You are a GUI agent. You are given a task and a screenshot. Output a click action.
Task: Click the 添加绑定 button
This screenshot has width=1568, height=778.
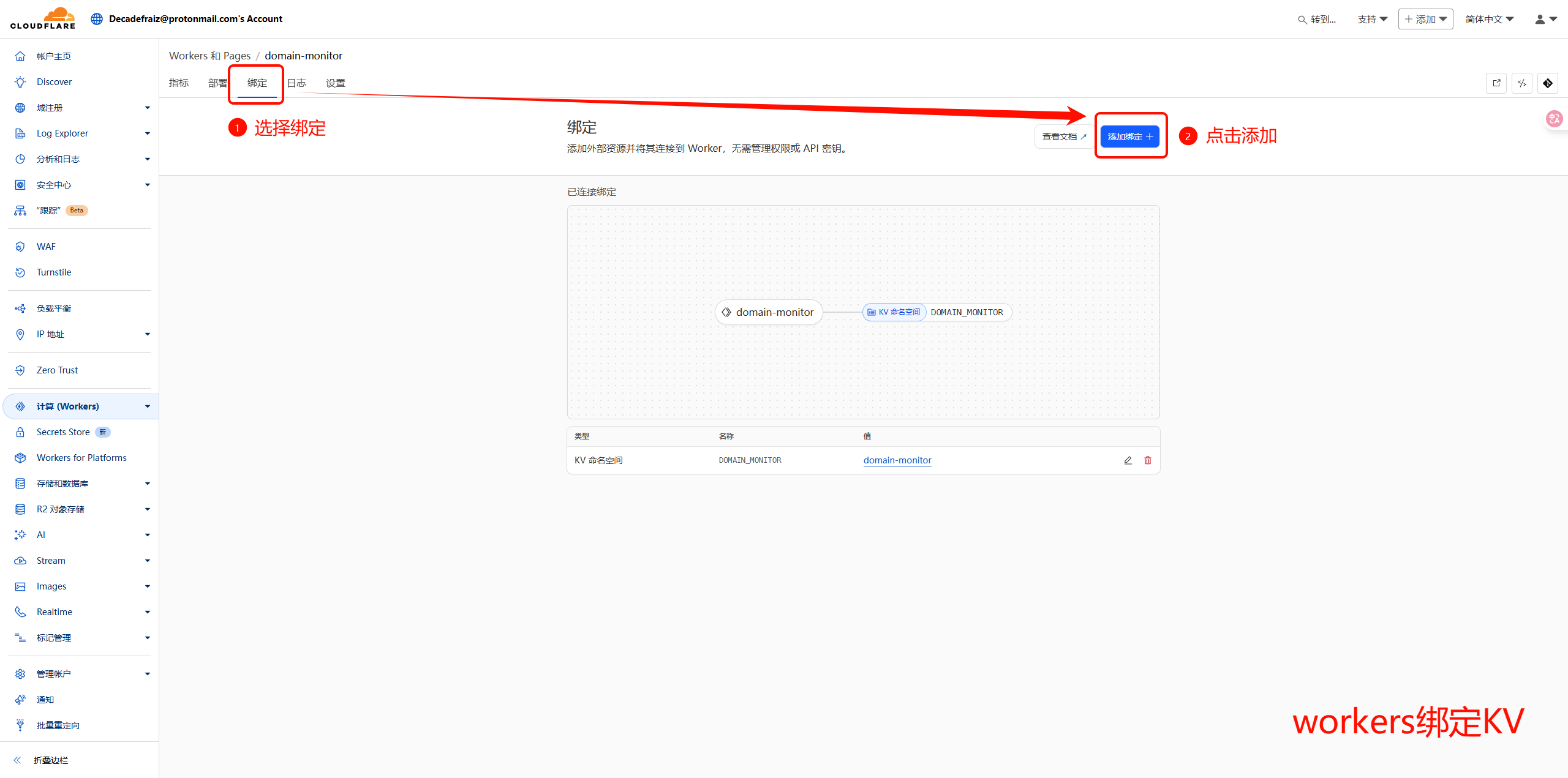(x=1130, y=137)
